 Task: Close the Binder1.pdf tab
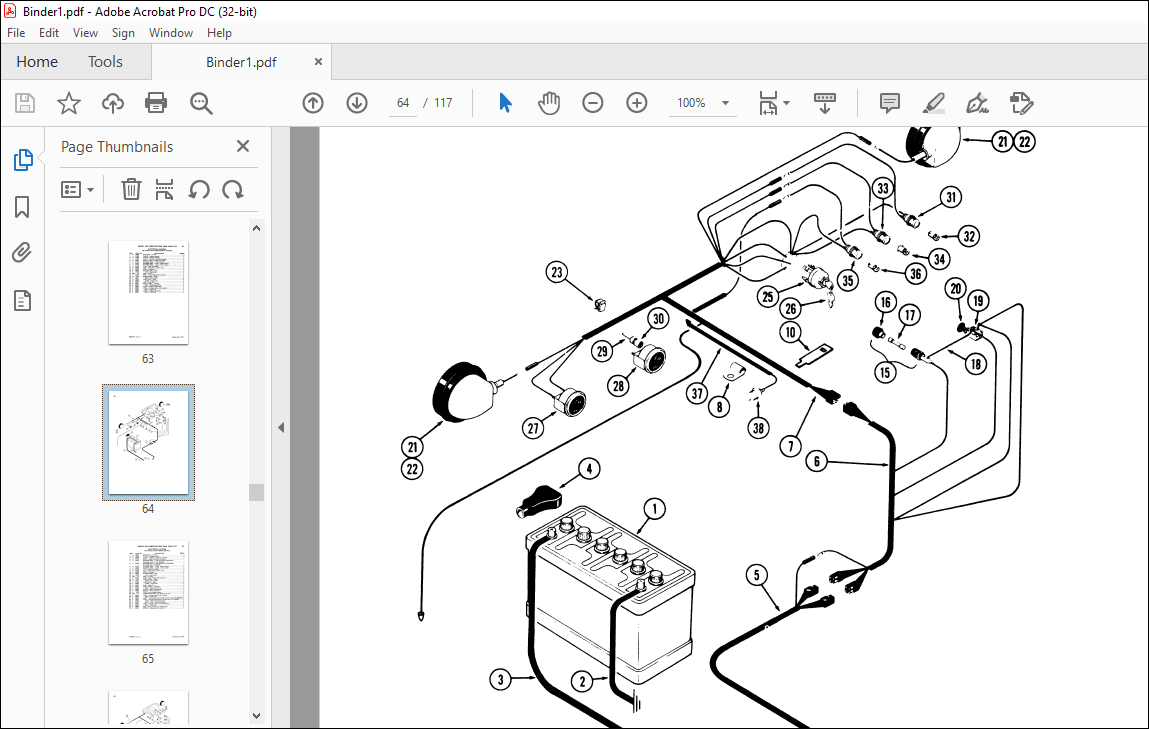pyautogui.click(x=318, y=62)
